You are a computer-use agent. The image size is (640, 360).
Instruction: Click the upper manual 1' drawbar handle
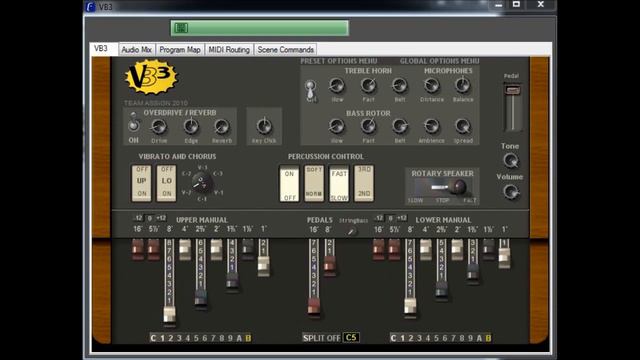click(263, 265)
